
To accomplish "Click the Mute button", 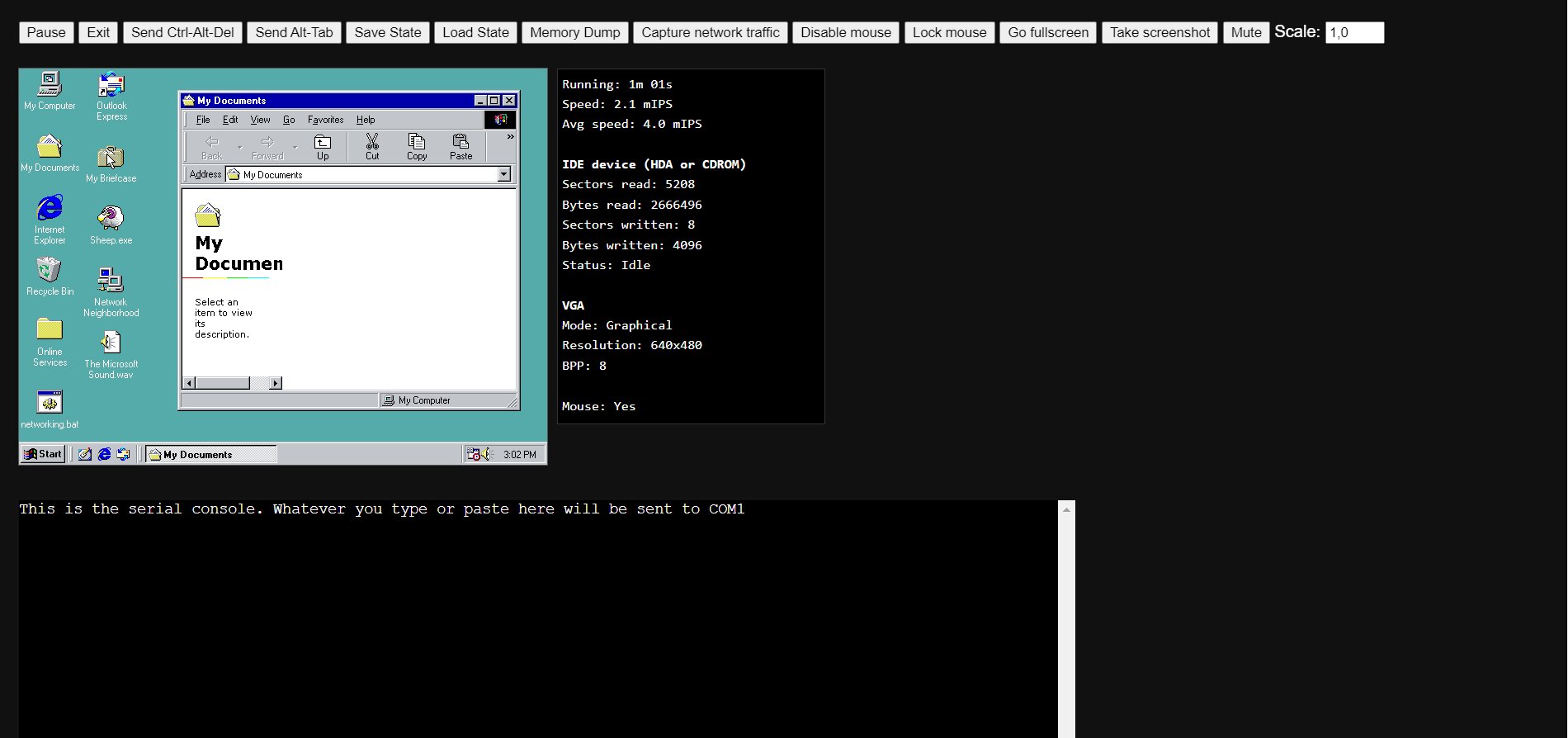I will pos(1246,32).
